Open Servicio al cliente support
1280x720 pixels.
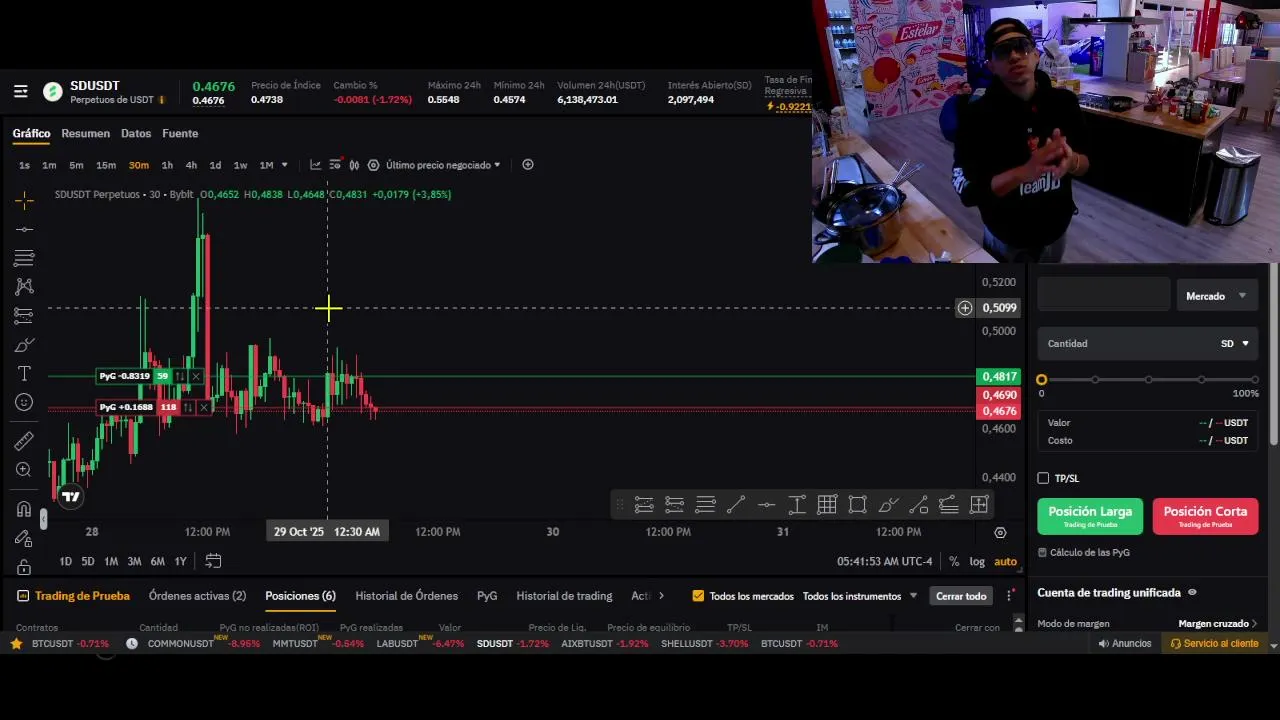1214,644
